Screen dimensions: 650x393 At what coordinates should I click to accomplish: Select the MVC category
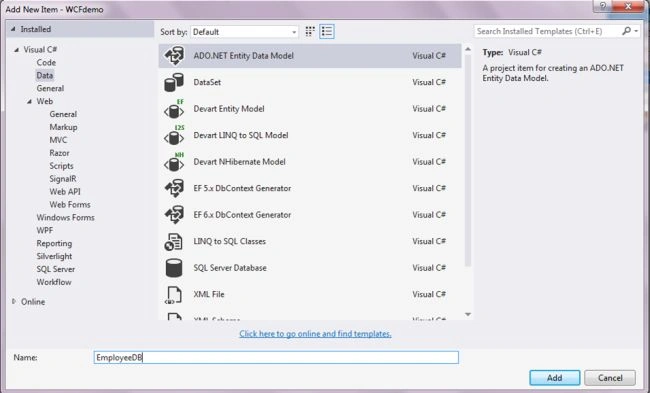click(x=58, y=140)
